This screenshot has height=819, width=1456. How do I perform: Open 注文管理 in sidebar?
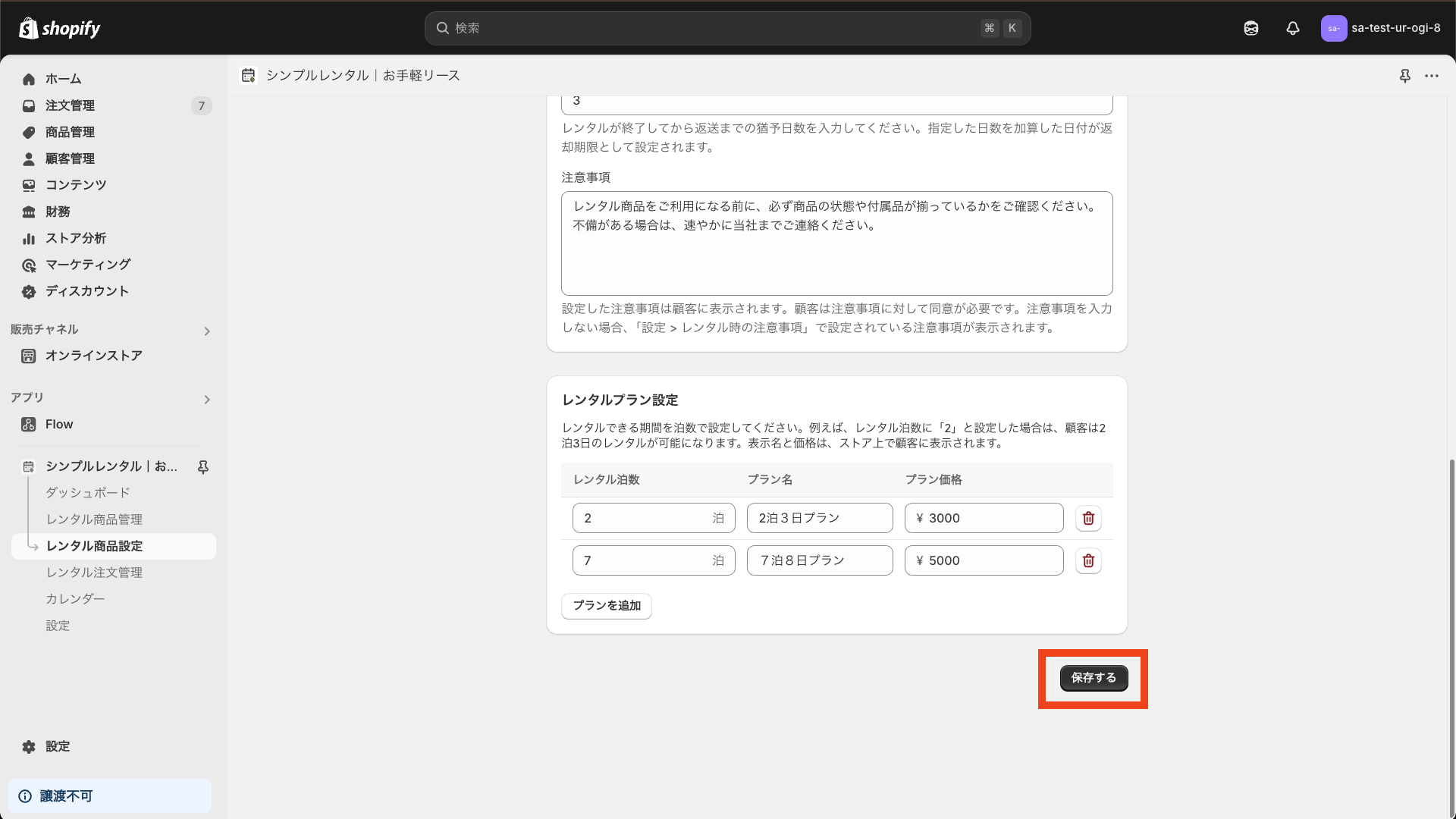pyautogui.click(x=70, y=105)
